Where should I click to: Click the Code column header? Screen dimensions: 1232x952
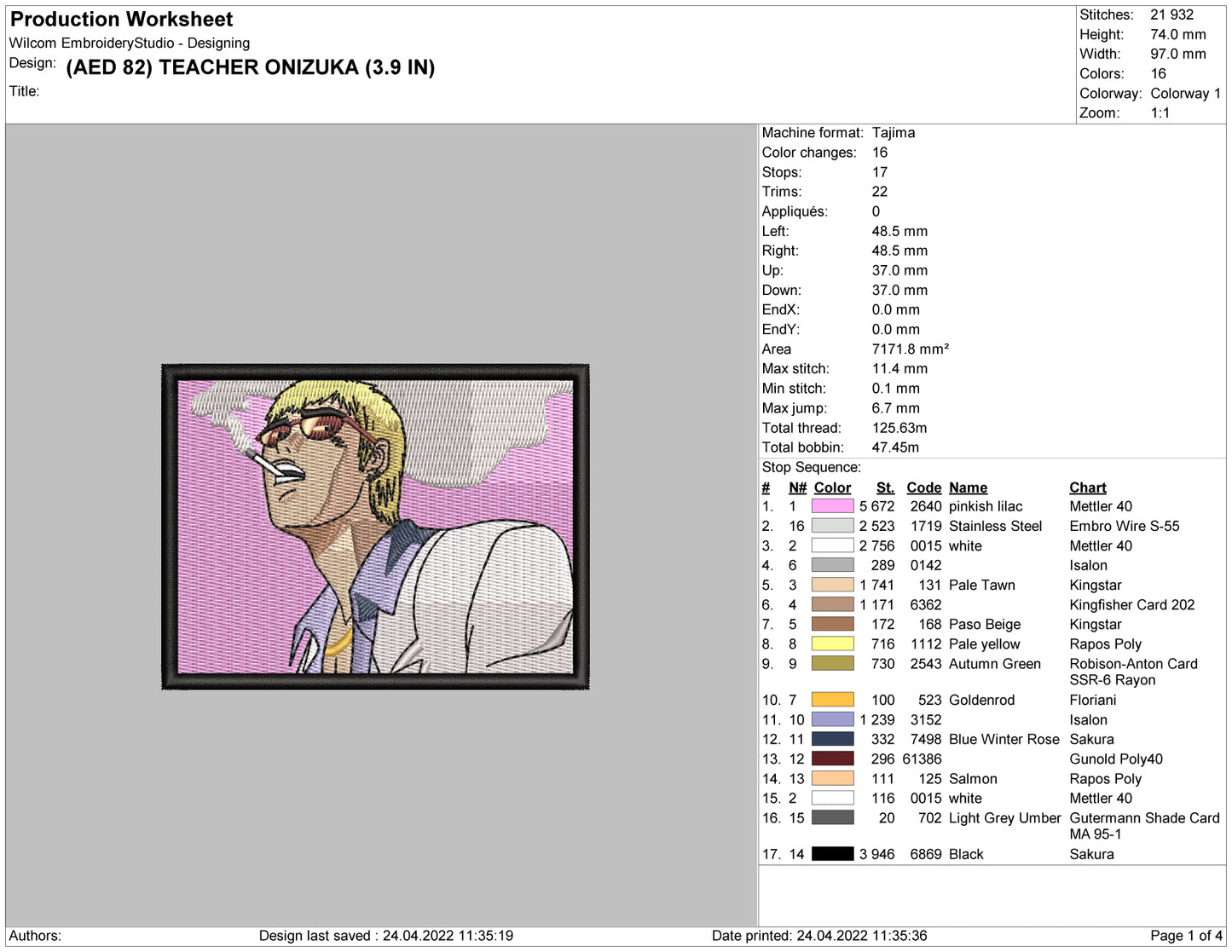923,488
